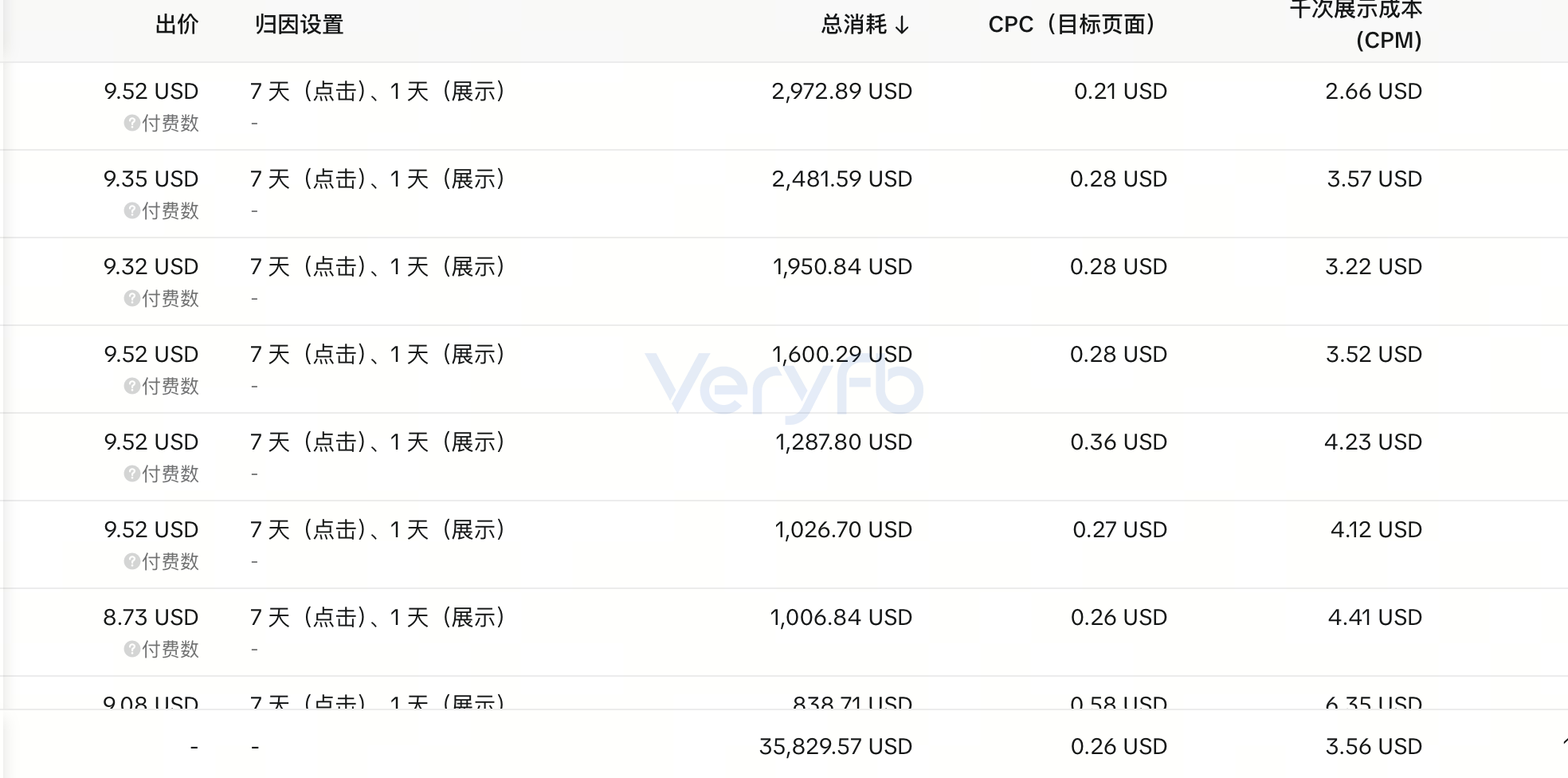
Task: Click the 2,481.59 USD spend cell
Action: pos(842,179)
